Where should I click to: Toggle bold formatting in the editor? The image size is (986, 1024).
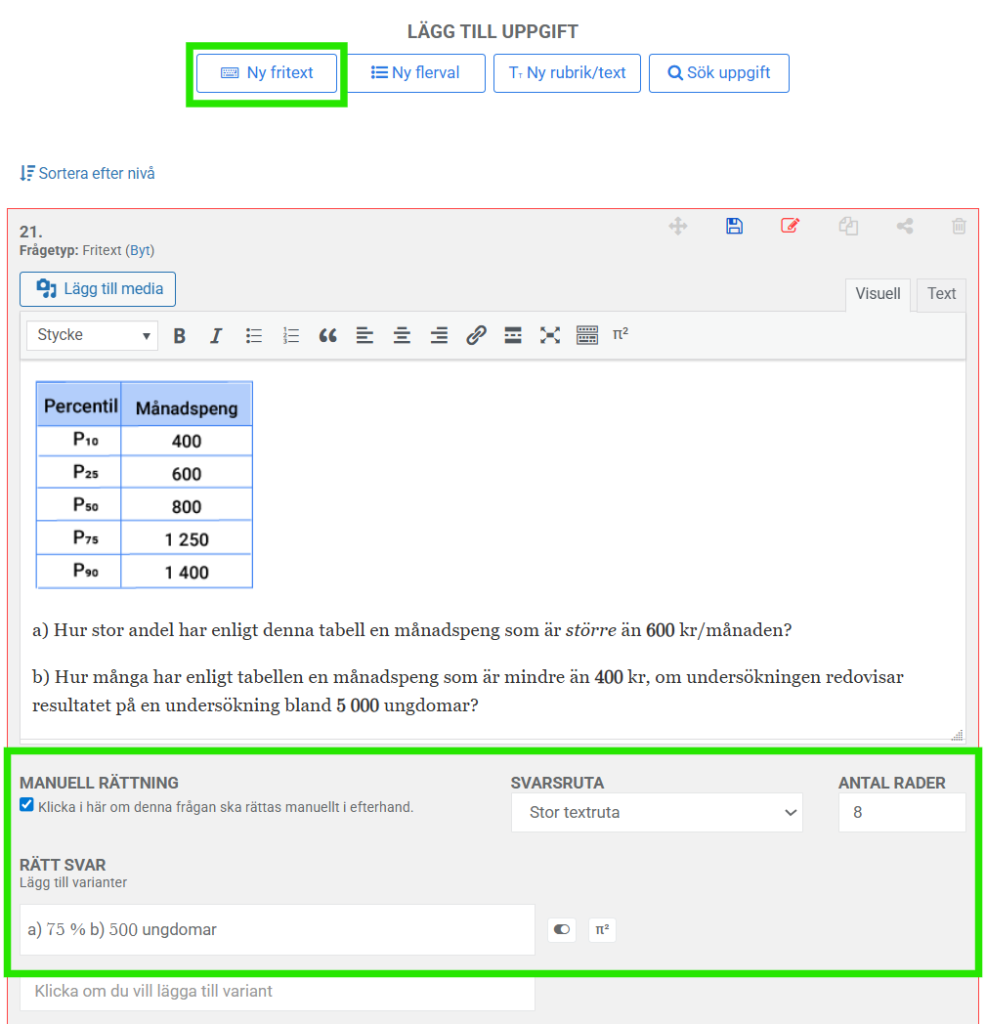pos(179,336)
